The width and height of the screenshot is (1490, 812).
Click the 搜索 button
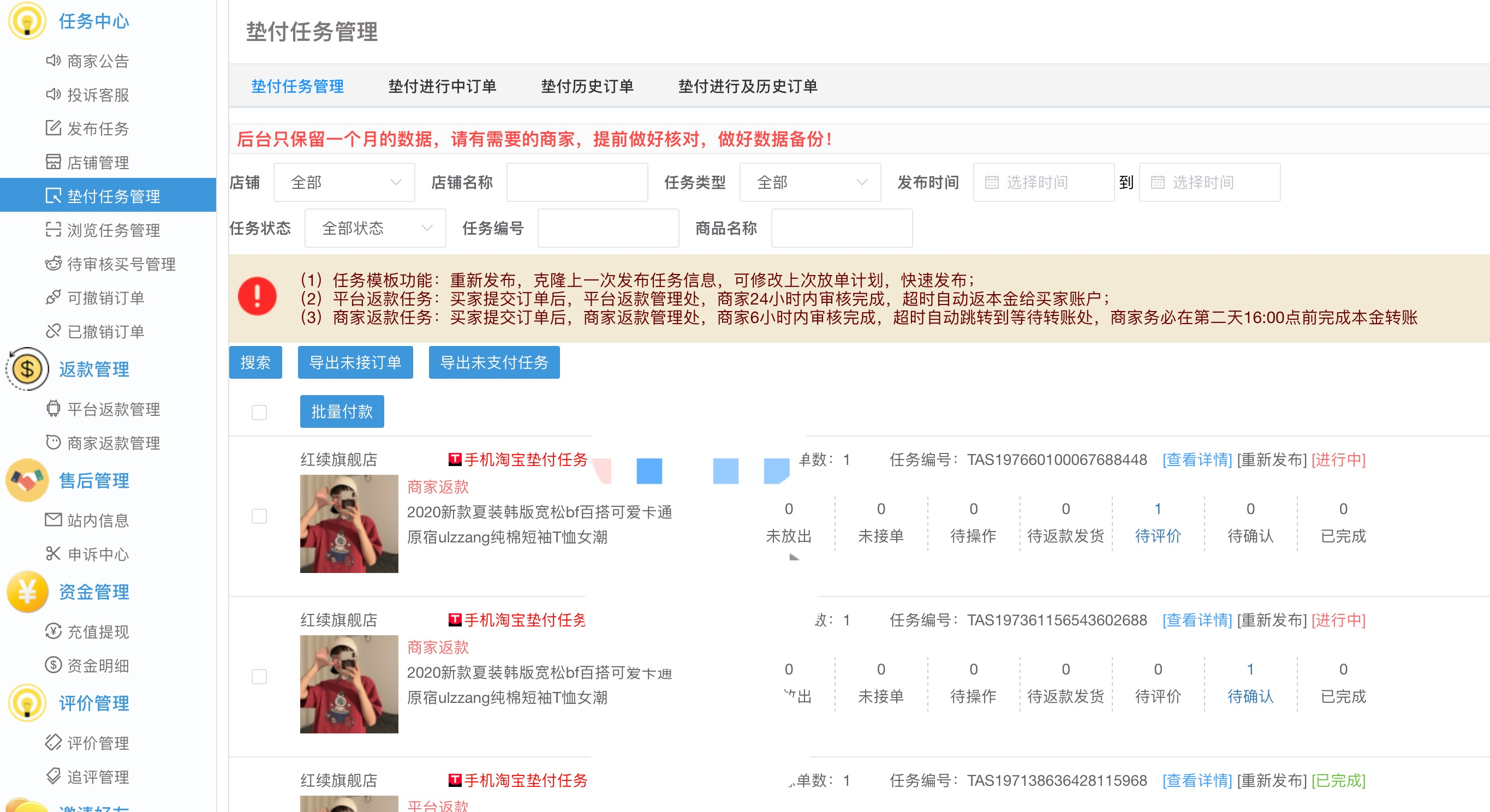click(x=255, y=363)
